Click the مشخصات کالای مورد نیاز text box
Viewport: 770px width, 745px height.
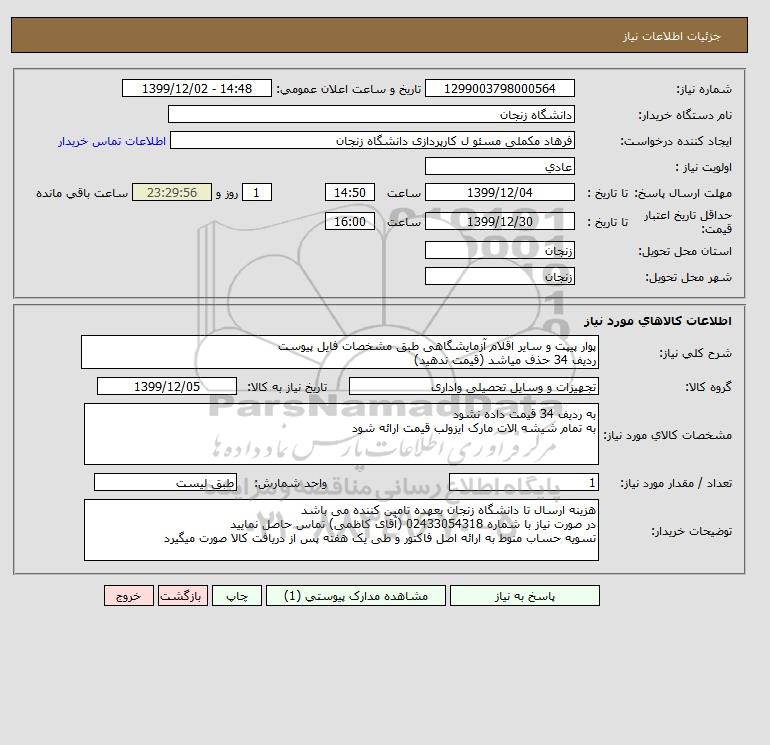[x=341, y=434]
